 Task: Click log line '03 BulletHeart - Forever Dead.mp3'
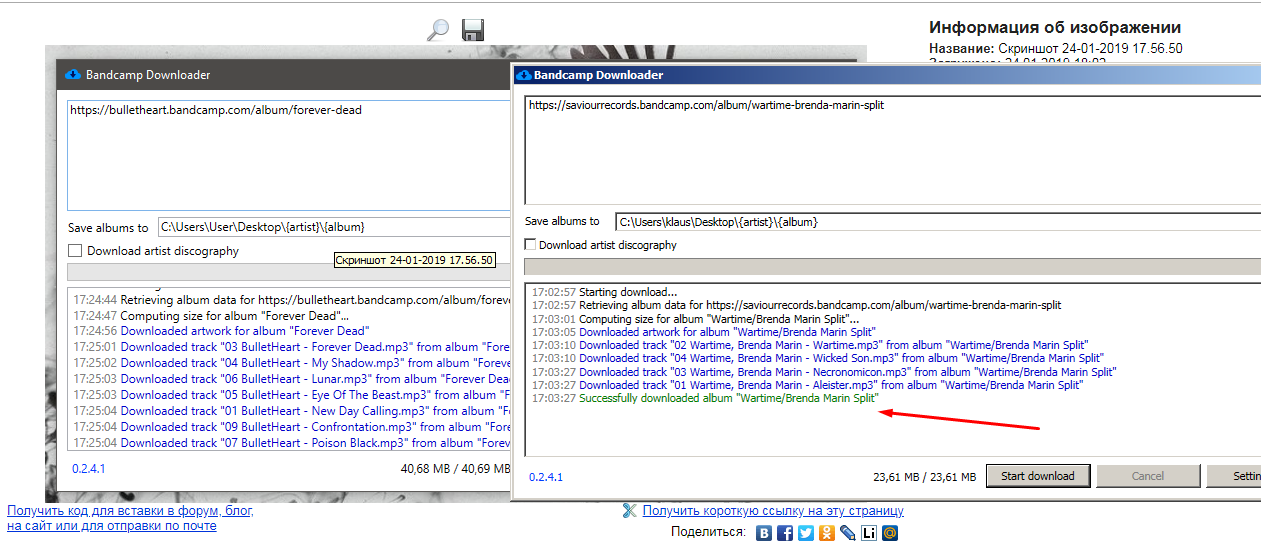click(291, 347)
